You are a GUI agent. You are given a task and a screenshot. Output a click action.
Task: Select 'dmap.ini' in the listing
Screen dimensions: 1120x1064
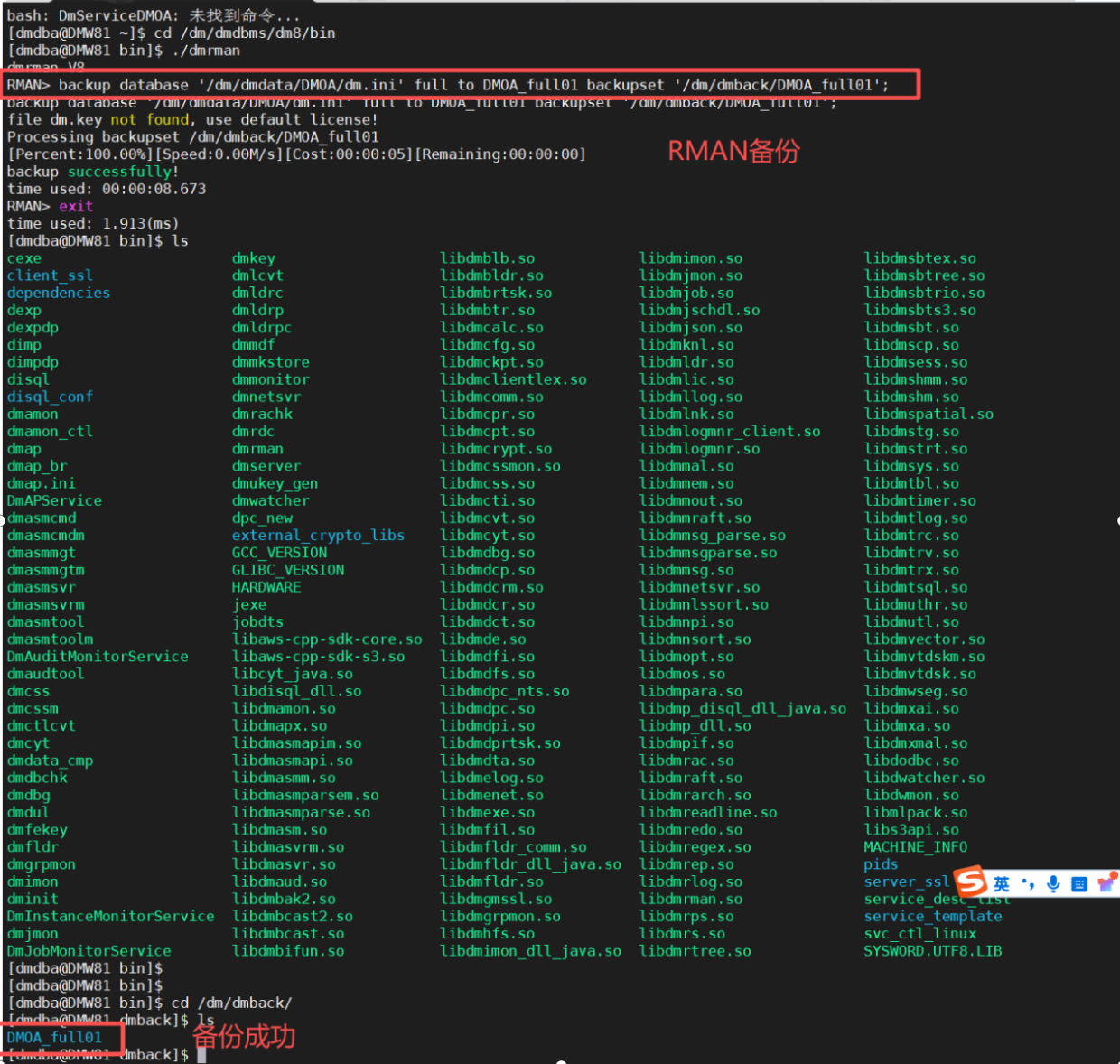[42, 483]
